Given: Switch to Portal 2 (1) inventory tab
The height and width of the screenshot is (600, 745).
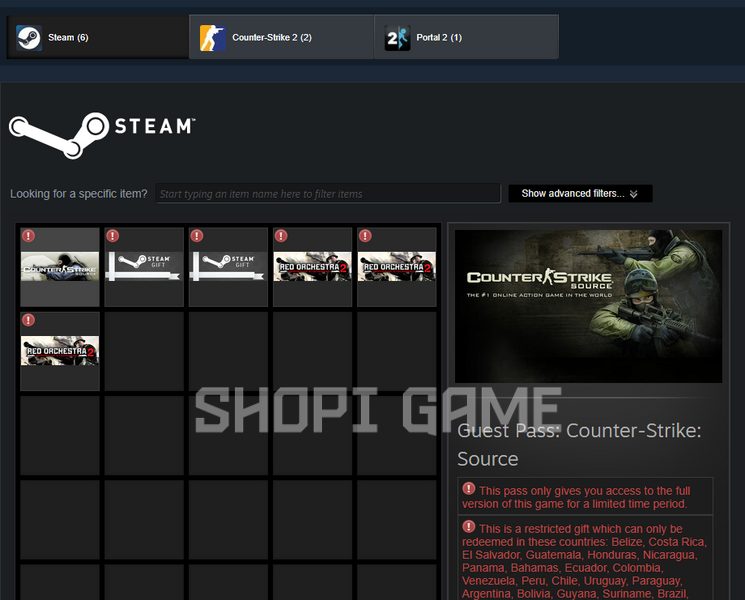Looking at the screenshot, I should tap(466, 37).
